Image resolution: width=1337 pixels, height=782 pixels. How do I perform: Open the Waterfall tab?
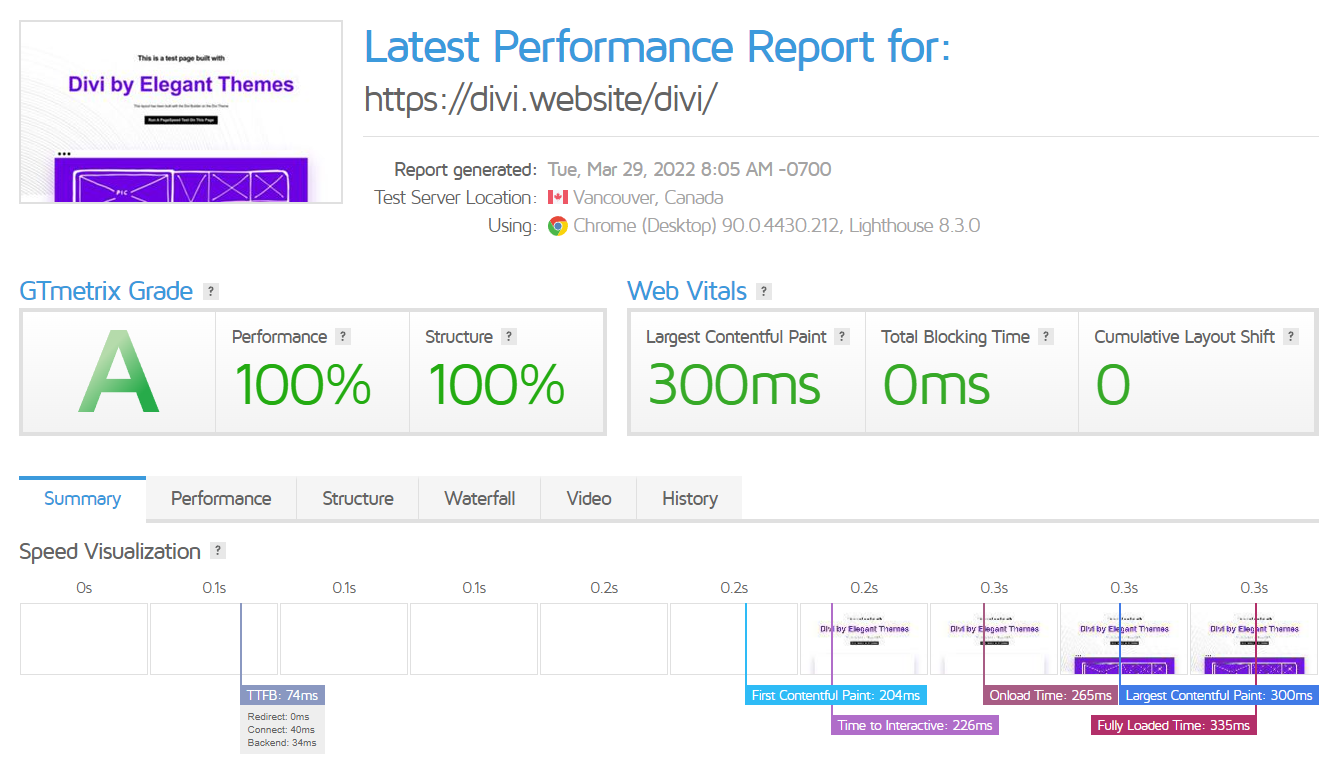coord(480,499)
